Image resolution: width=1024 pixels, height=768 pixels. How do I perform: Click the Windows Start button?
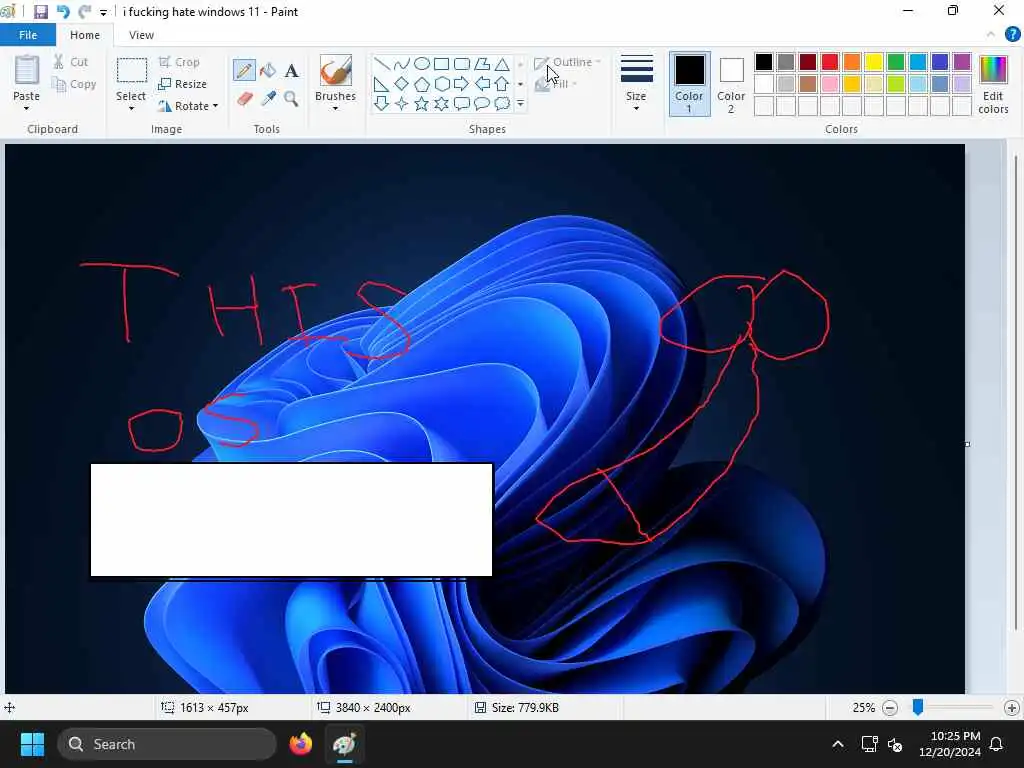(x=32, y=744)
